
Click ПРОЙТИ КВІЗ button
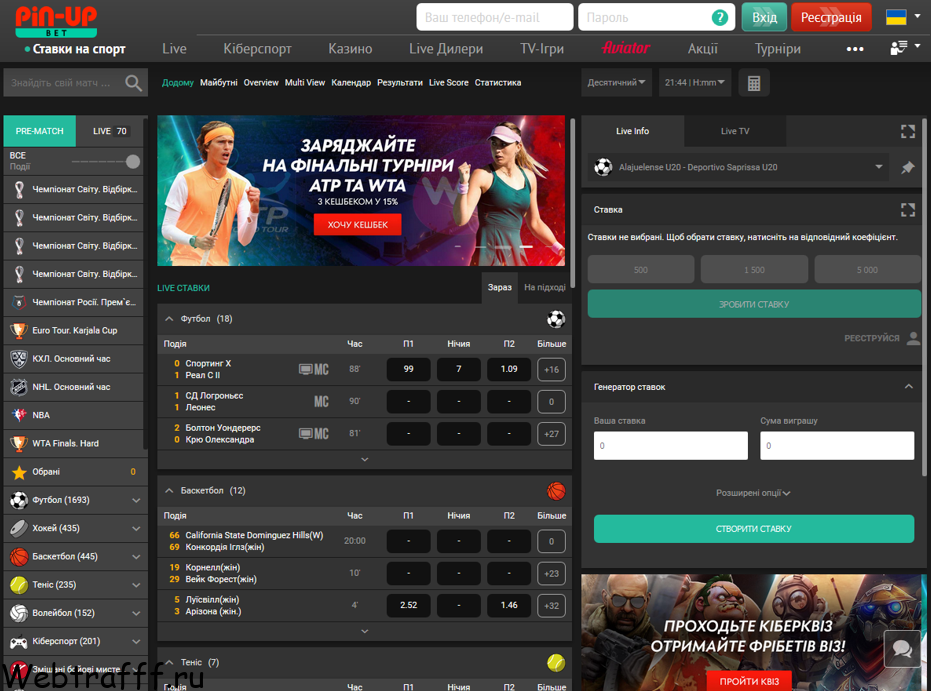pyautogui.click(x=749, y=682)
